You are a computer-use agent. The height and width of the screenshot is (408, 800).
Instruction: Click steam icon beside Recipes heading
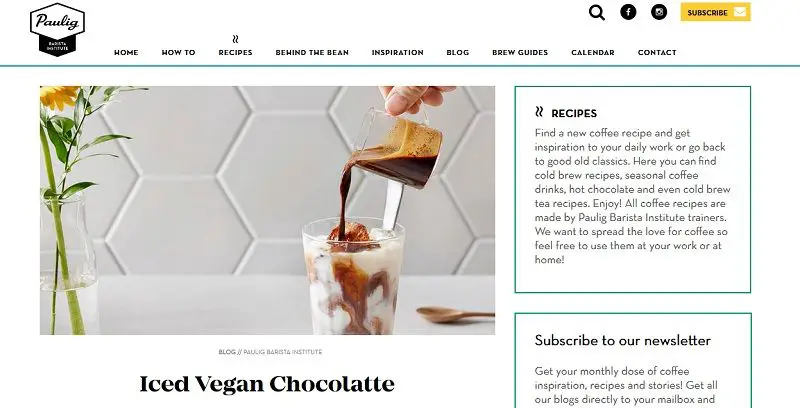(539, 112)
